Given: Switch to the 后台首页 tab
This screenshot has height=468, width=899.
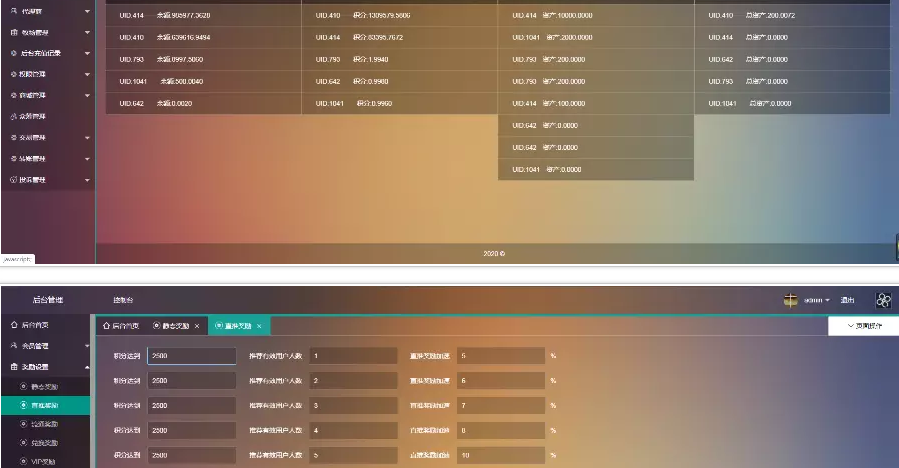Looking at the screenshot, I should [120, 326].
